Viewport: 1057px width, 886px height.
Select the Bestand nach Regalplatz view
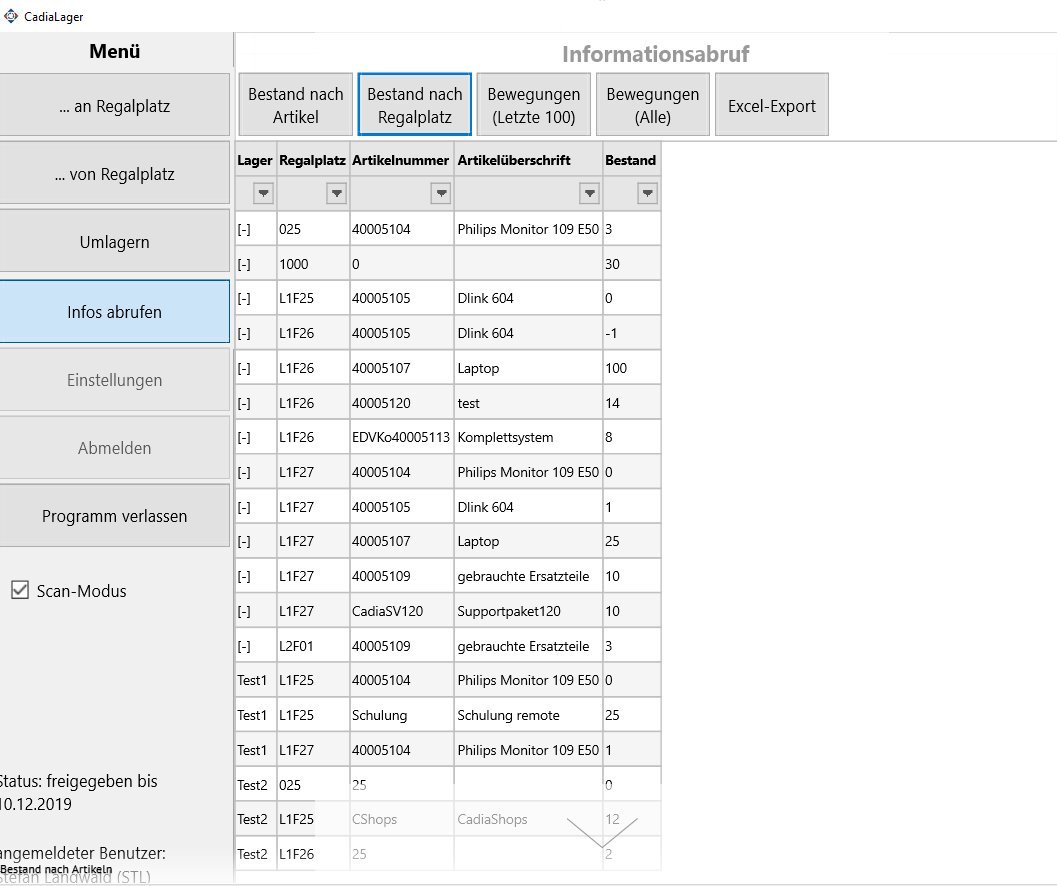click(x=414, y=105)
